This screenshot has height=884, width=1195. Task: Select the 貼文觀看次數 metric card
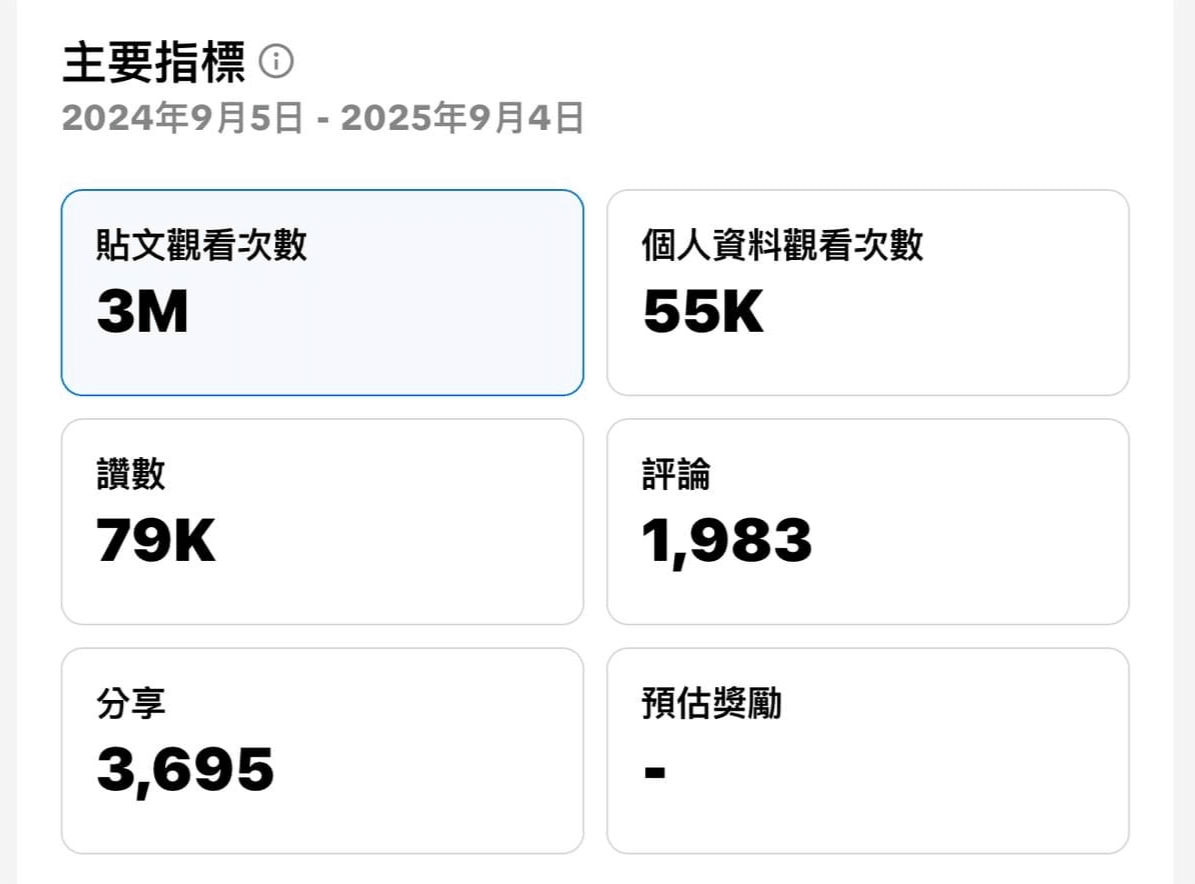click(x=322, y=293)
